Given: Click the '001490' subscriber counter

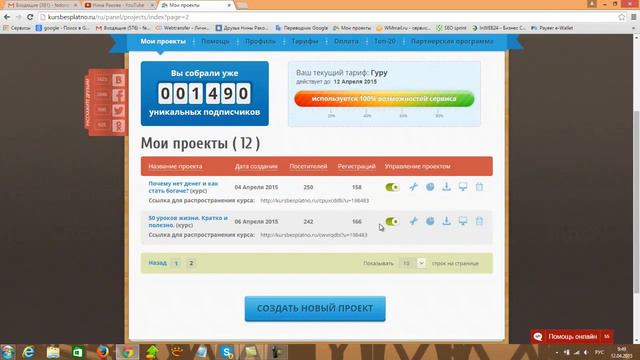Looking at the screenshot, I should [x=204, y=93].
